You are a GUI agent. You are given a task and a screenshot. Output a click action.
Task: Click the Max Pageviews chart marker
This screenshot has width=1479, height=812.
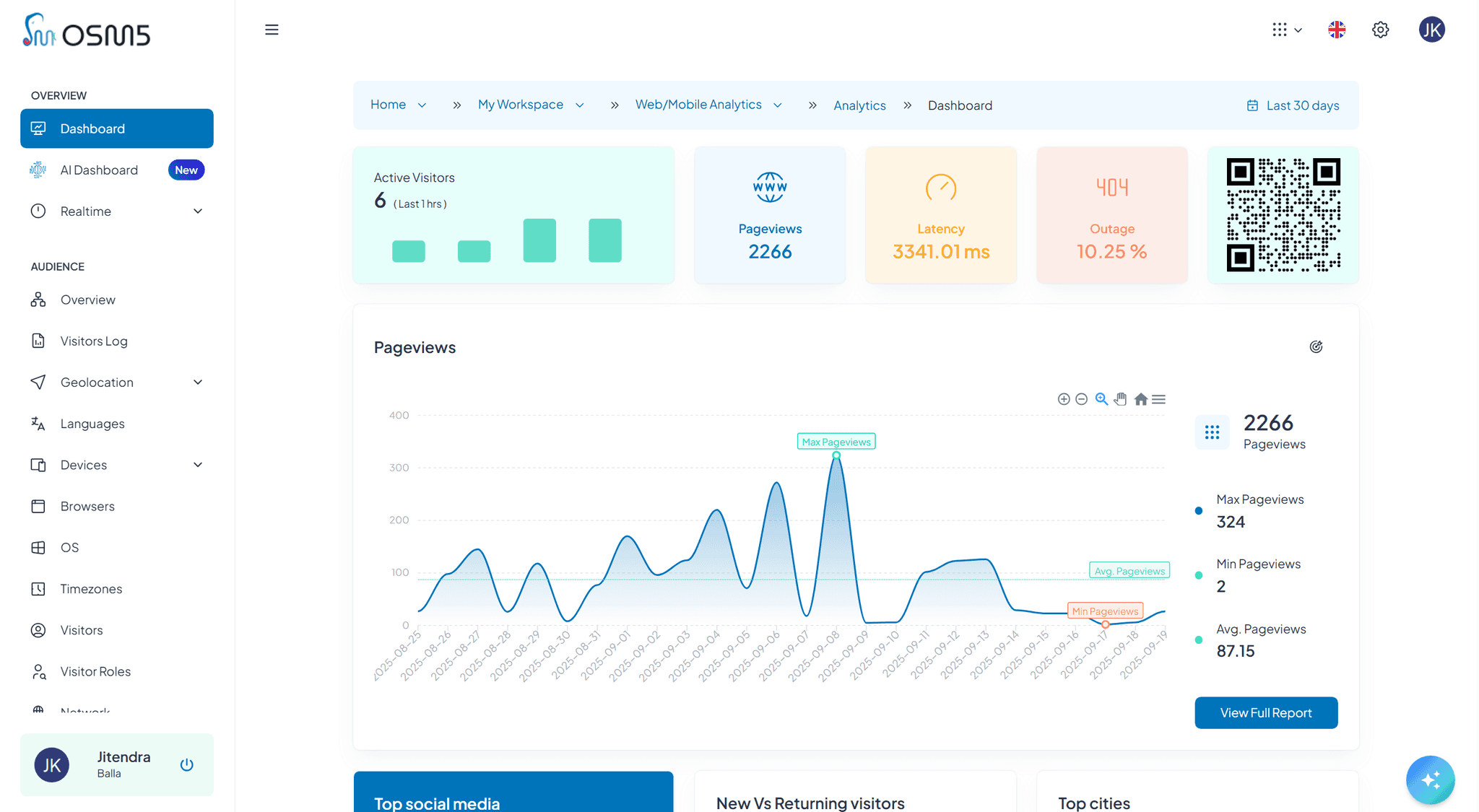point(836,455)
